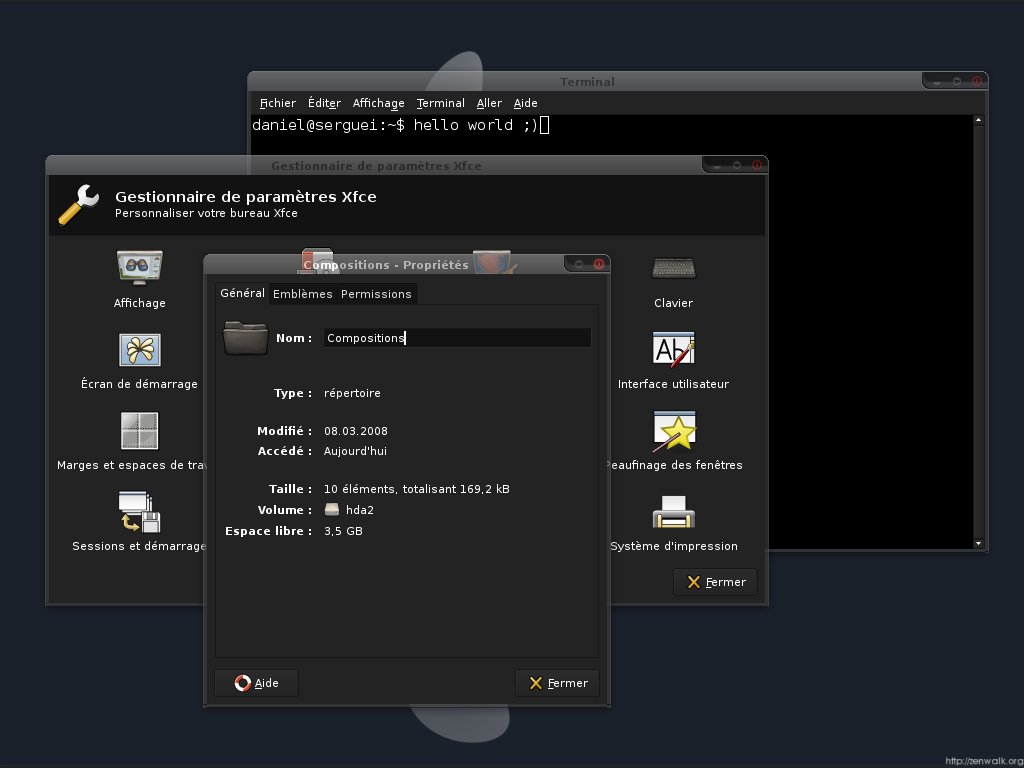Screen dimensions: 1024x768
Task: Click Aide button in properties dialog
Action: coord(256,683)
